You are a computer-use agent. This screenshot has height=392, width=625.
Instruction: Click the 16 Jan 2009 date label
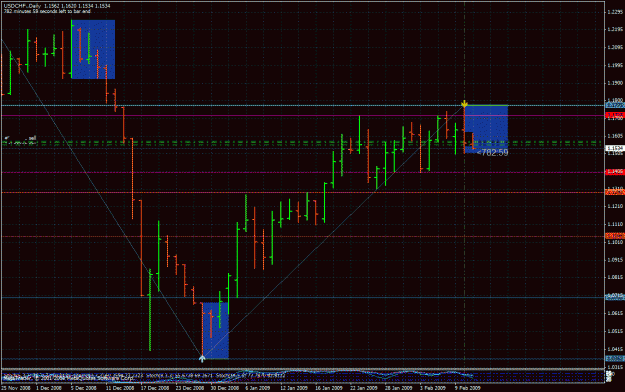tap(329, 388)
